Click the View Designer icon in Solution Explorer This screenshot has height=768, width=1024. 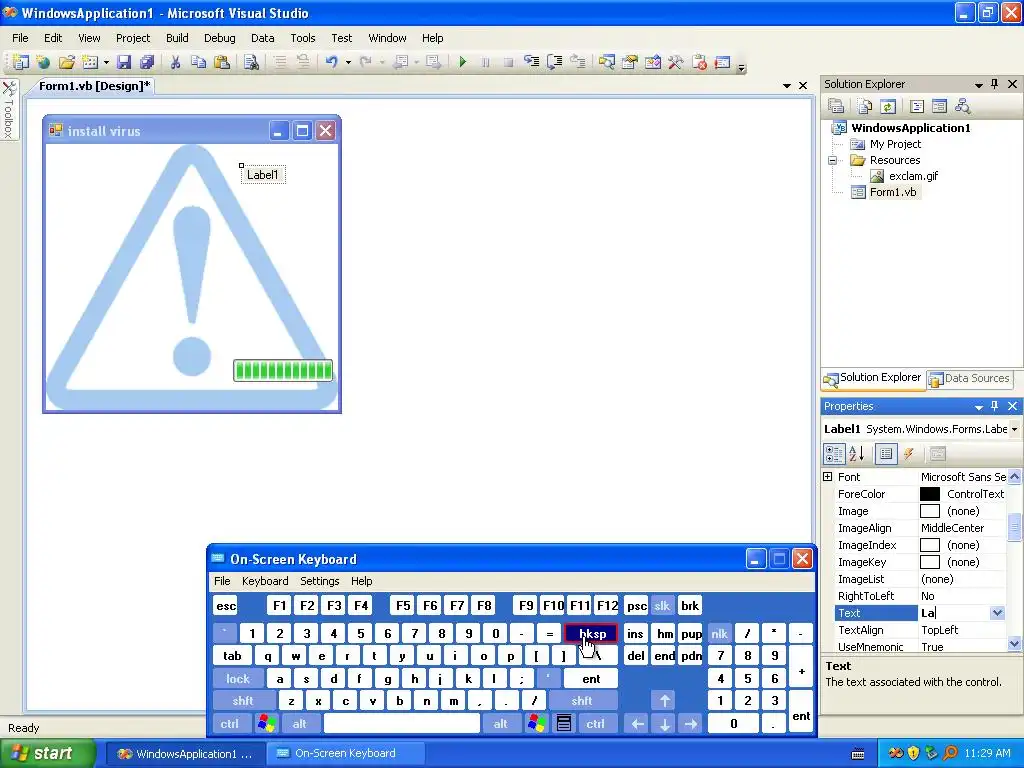click(x=939, y=106)
